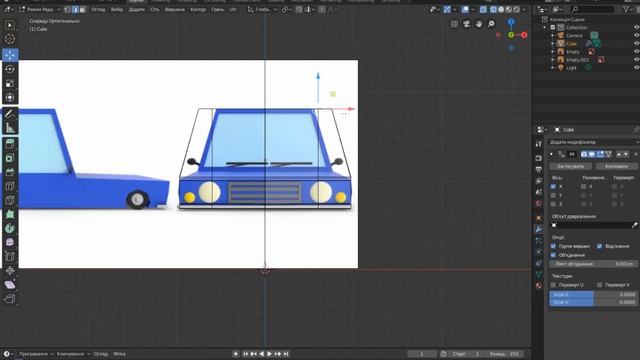Open the Вибір menu
640x360 pixels.
(x=117, y=9)
